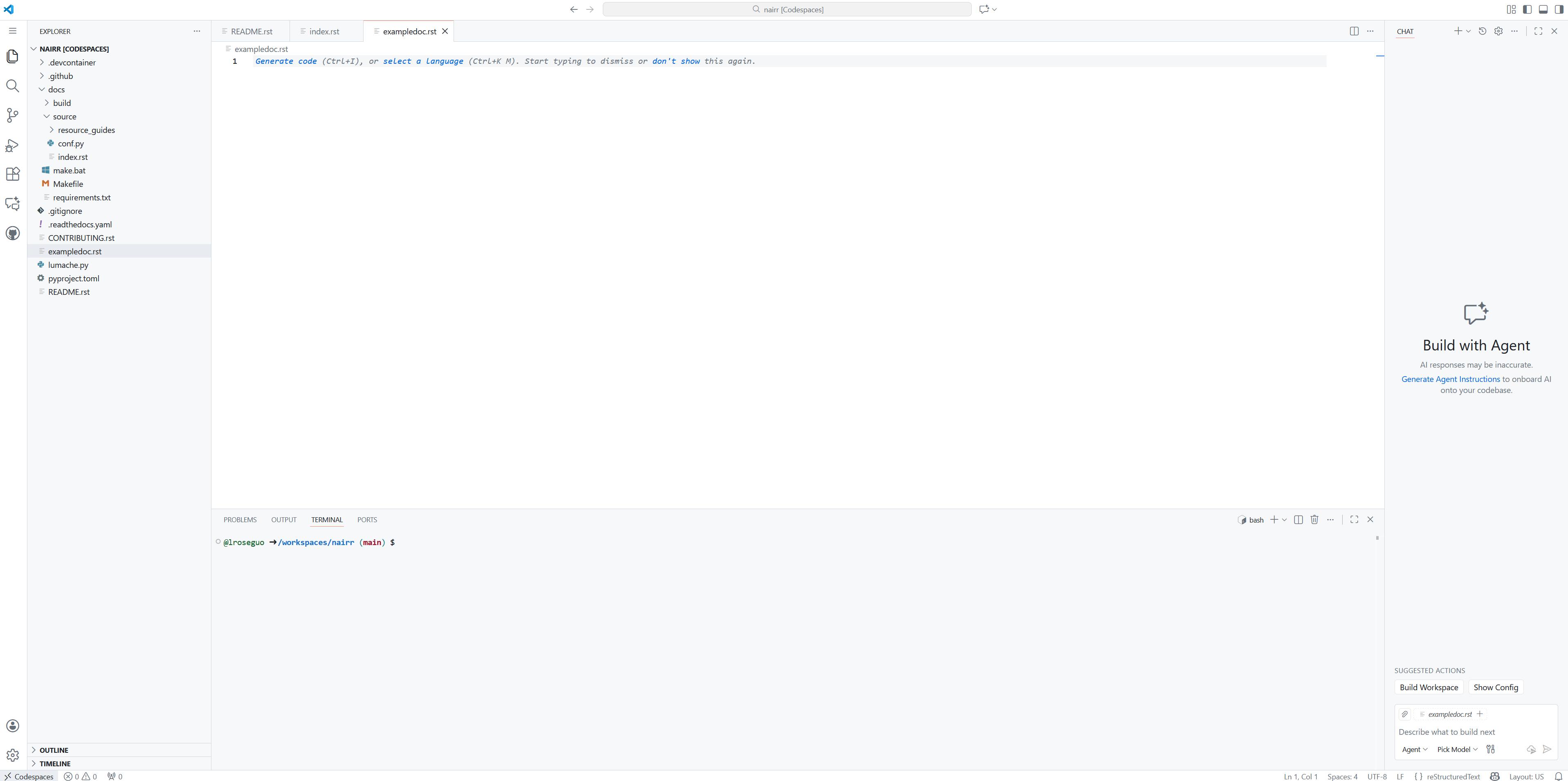
Task: Split the editor to the right
Action: point(1355,31)
